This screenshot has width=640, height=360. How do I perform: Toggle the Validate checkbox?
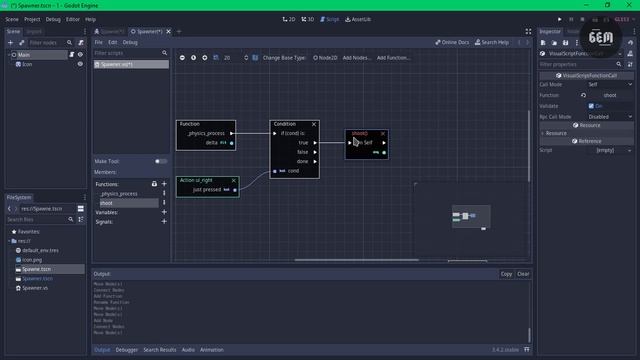coord(591,106)
